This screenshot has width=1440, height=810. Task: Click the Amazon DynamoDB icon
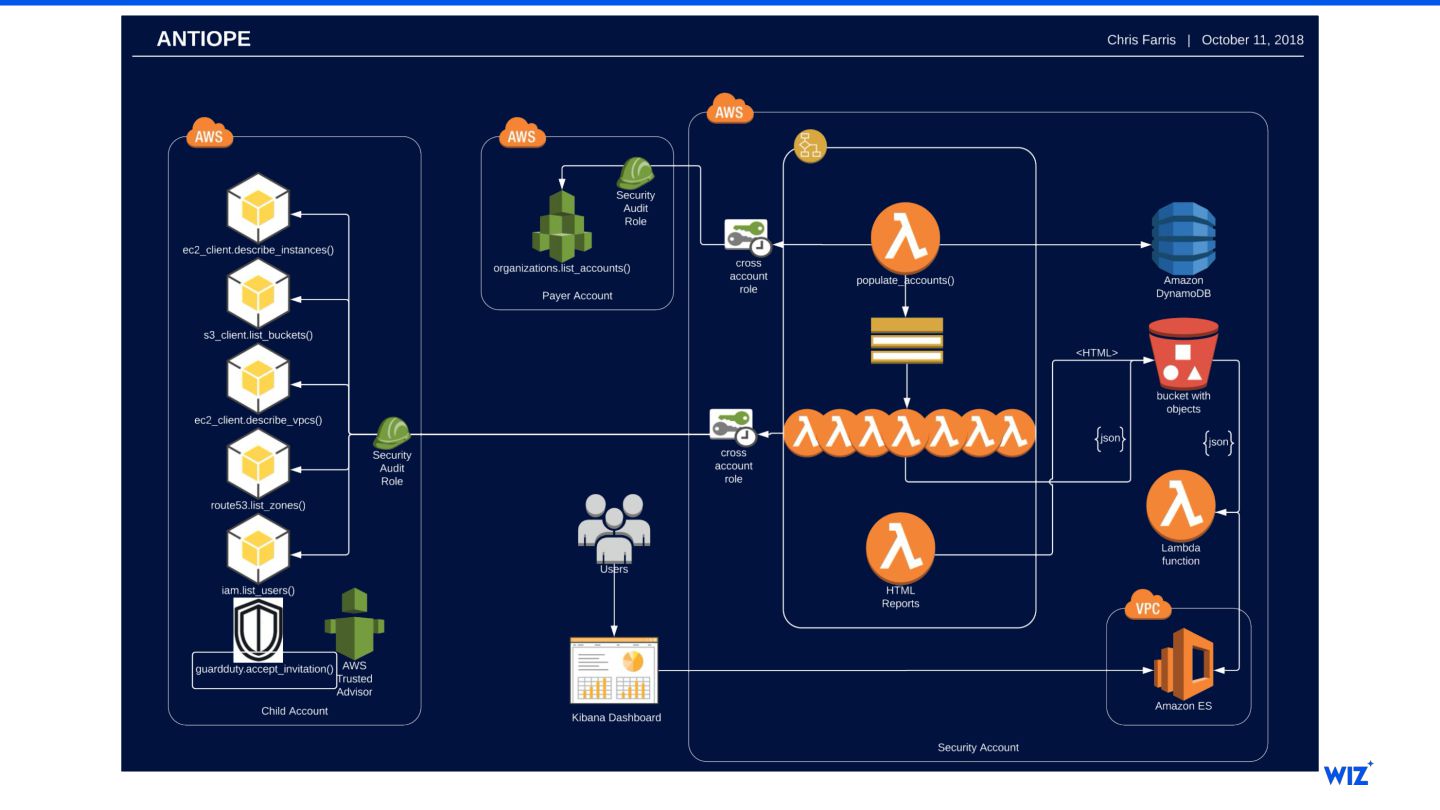1183,238
